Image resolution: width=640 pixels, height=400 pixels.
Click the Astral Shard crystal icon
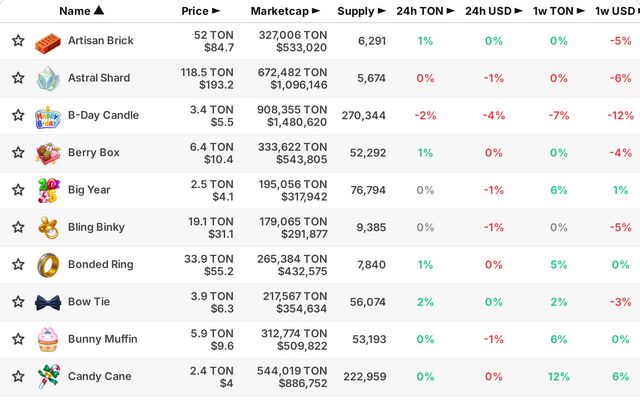(x=48, y=78)
